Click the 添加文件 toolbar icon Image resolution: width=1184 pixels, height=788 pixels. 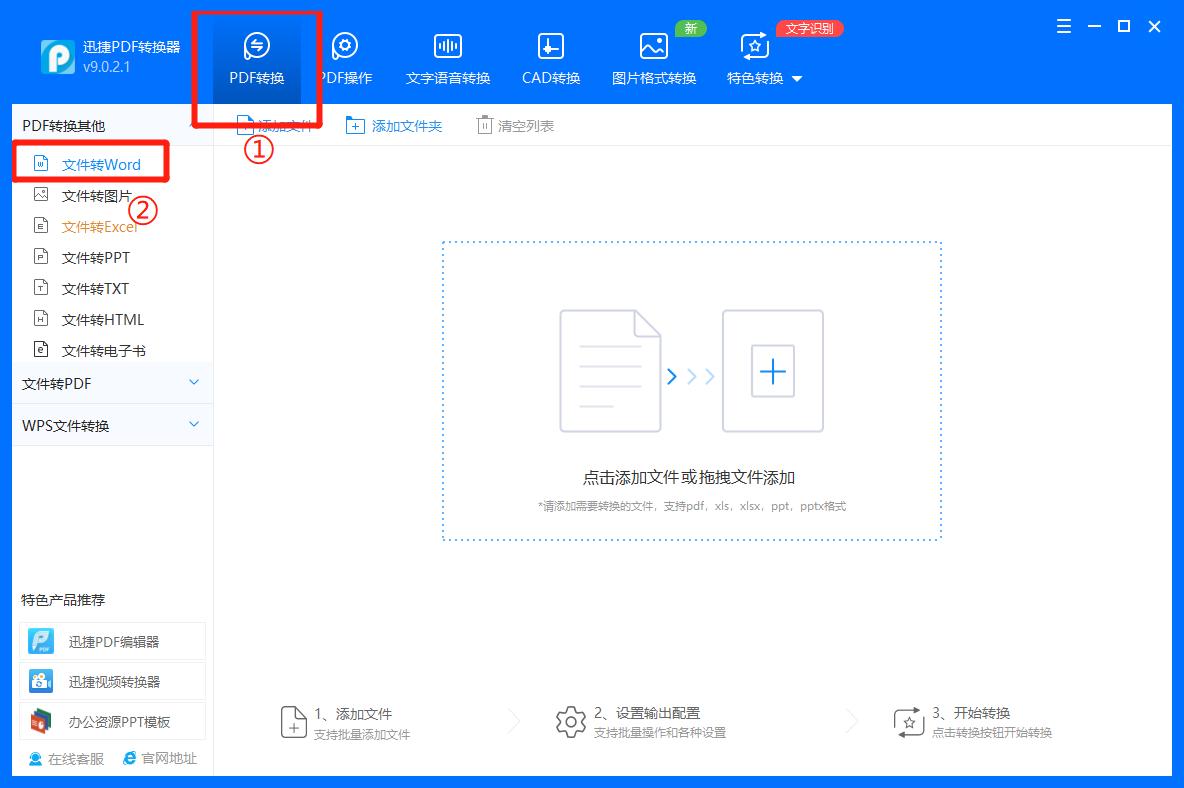click(247, 124)
